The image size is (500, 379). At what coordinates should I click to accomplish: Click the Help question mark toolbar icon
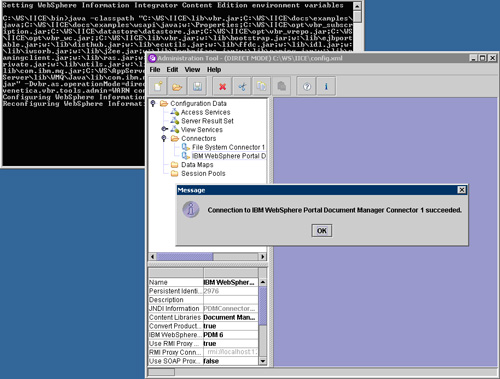pyautogui.click(x=307, y=86)
